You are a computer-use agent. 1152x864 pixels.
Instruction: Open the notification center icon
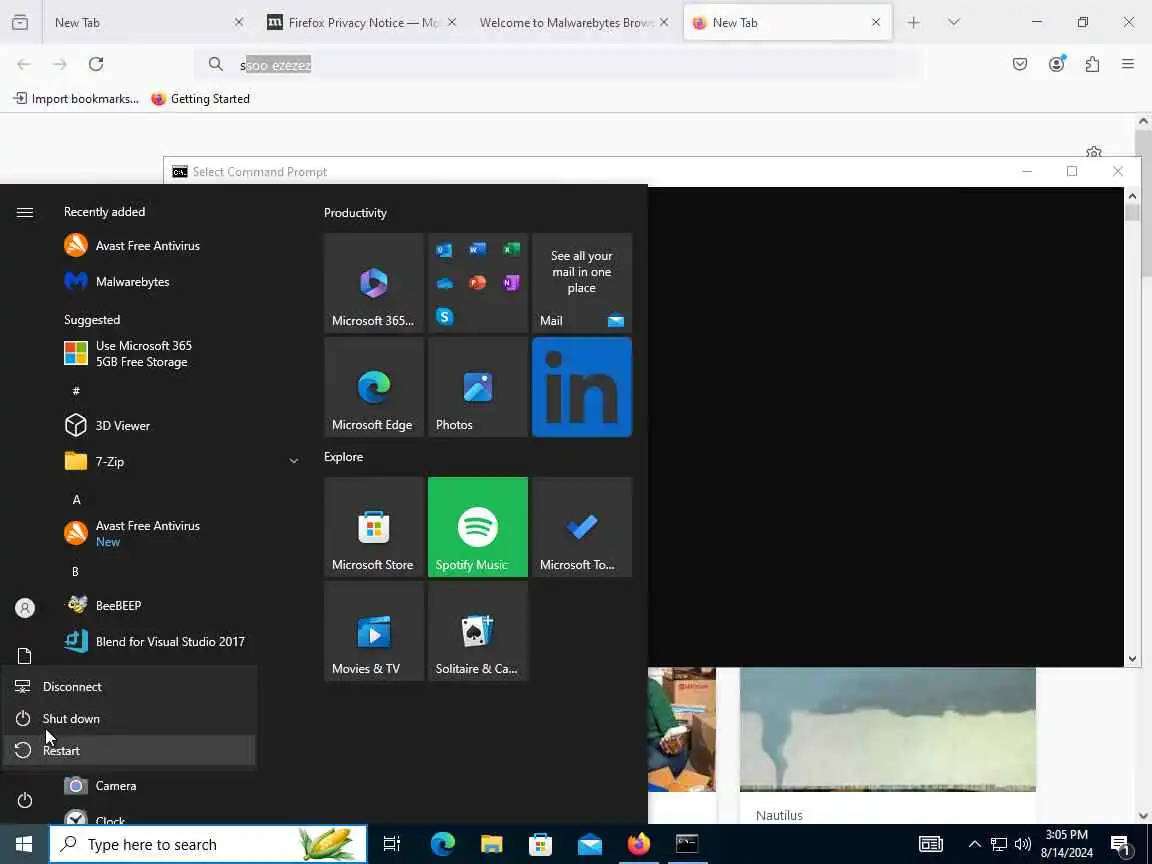coord(1120,845)
